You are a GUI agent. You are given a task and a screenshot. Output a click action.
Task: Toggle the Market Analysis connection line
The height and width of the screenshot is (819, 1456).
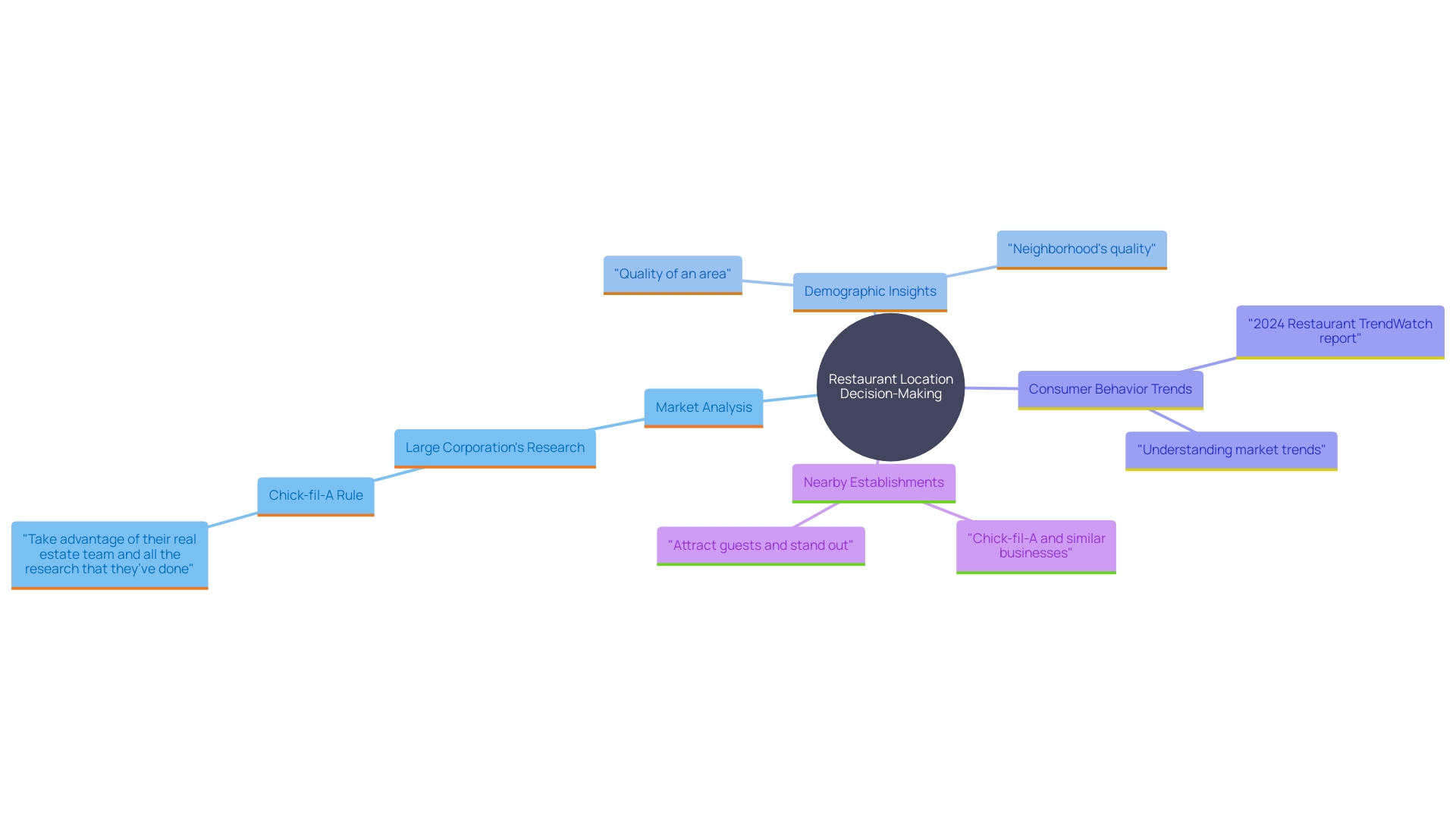point(785,398)
